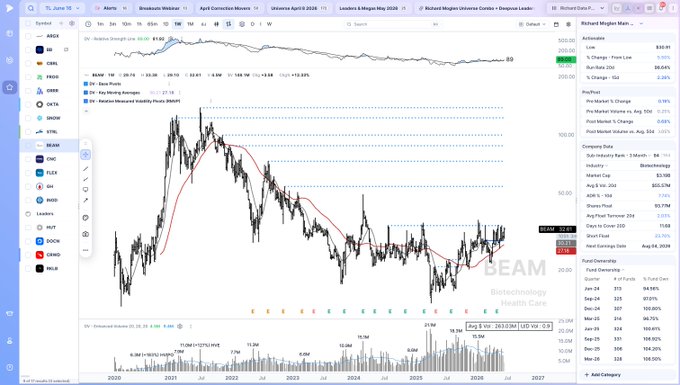This screenshot has height=385, width=680.
Task: Open the Richard Data P... layout dropdown
Action: click(577, 8)
